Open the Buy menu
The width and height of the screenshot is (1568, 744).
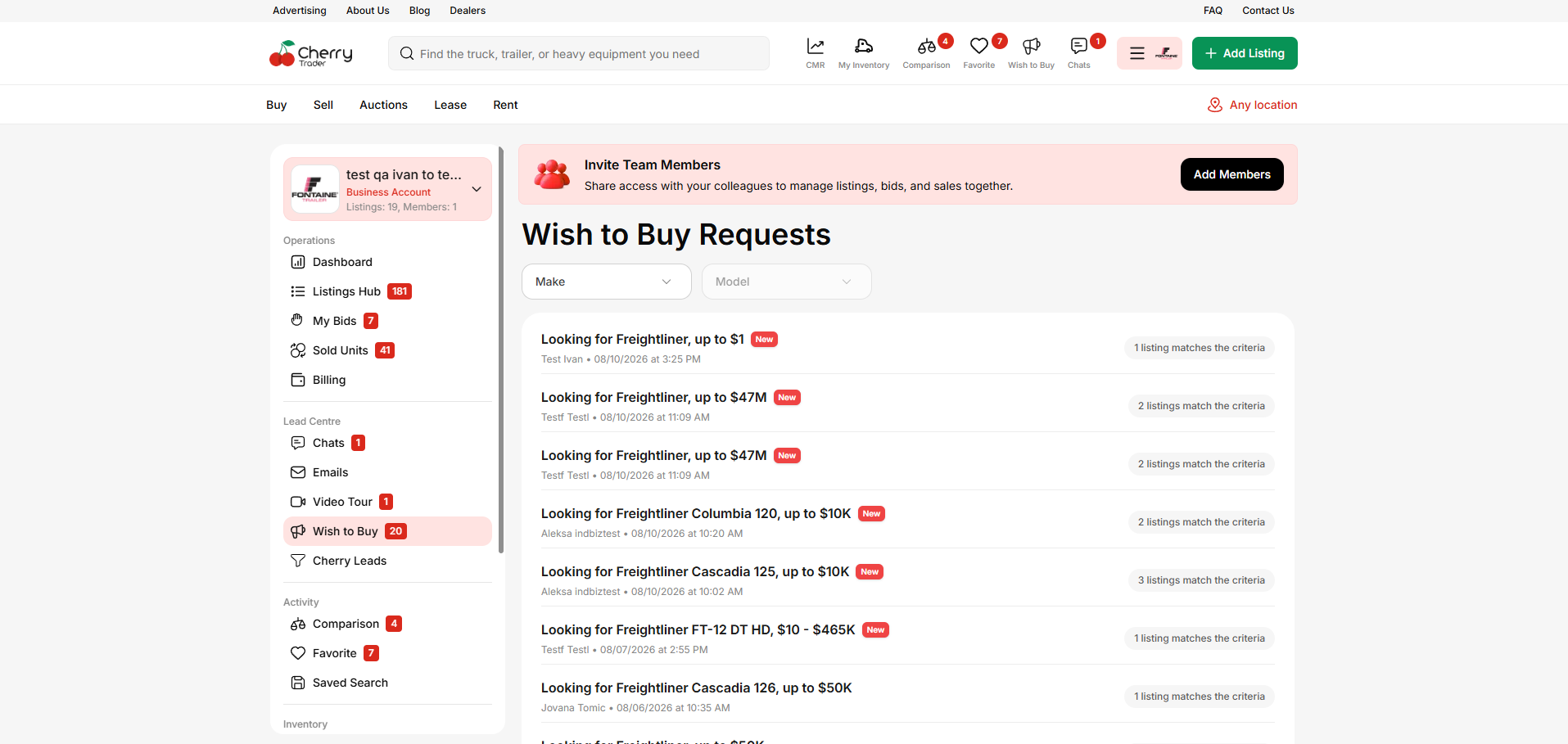(x=276, y=105)
